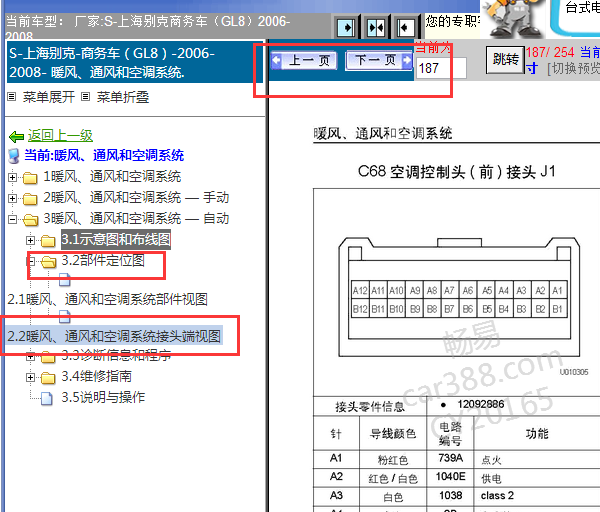Screen dimensions: 600x512
Task: Expand folder 1暖风、通风和空调系统
Action: click(12, 177)
